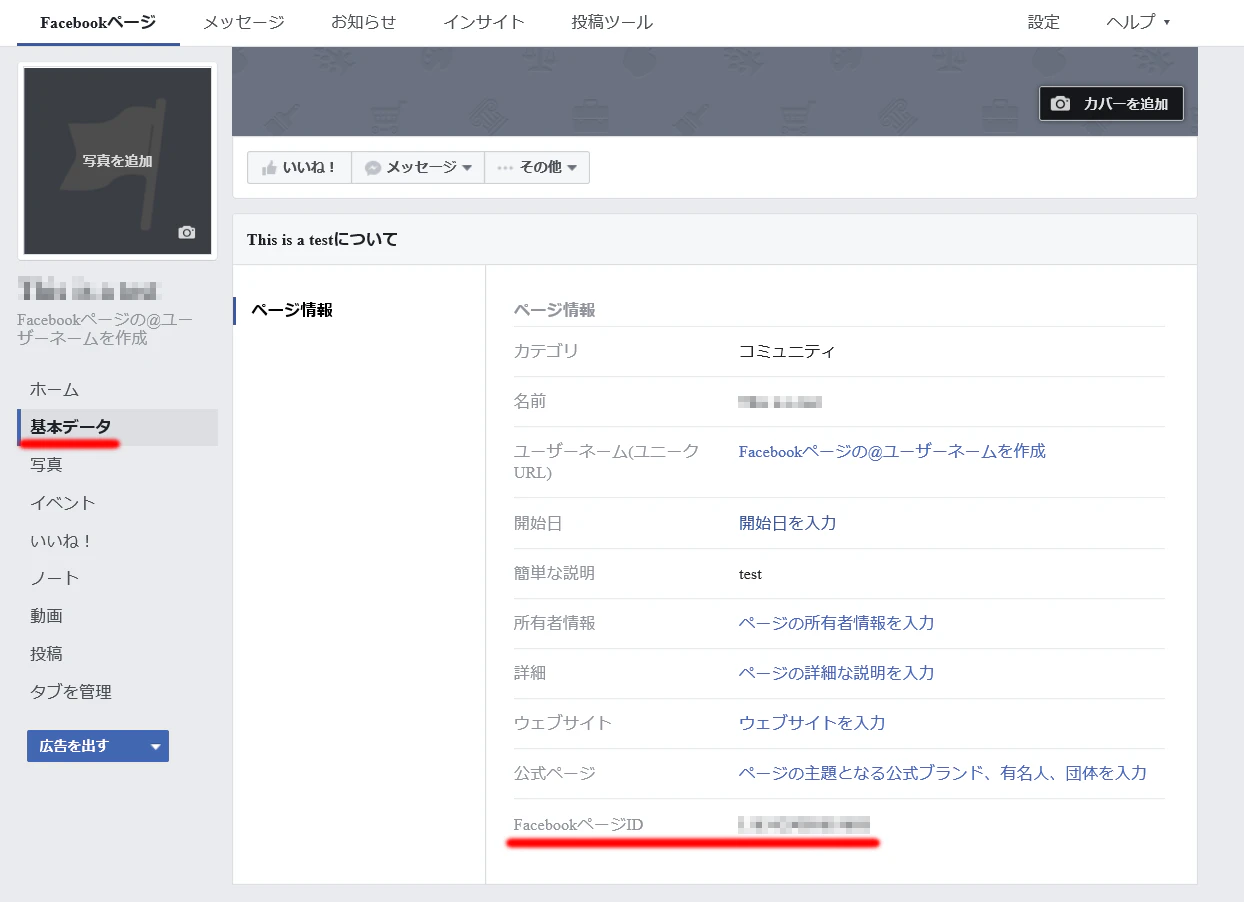Screen dimensions: 1244x902
Task: Click 写真を追加 on profile picture
Action: [x=118, y=160]
